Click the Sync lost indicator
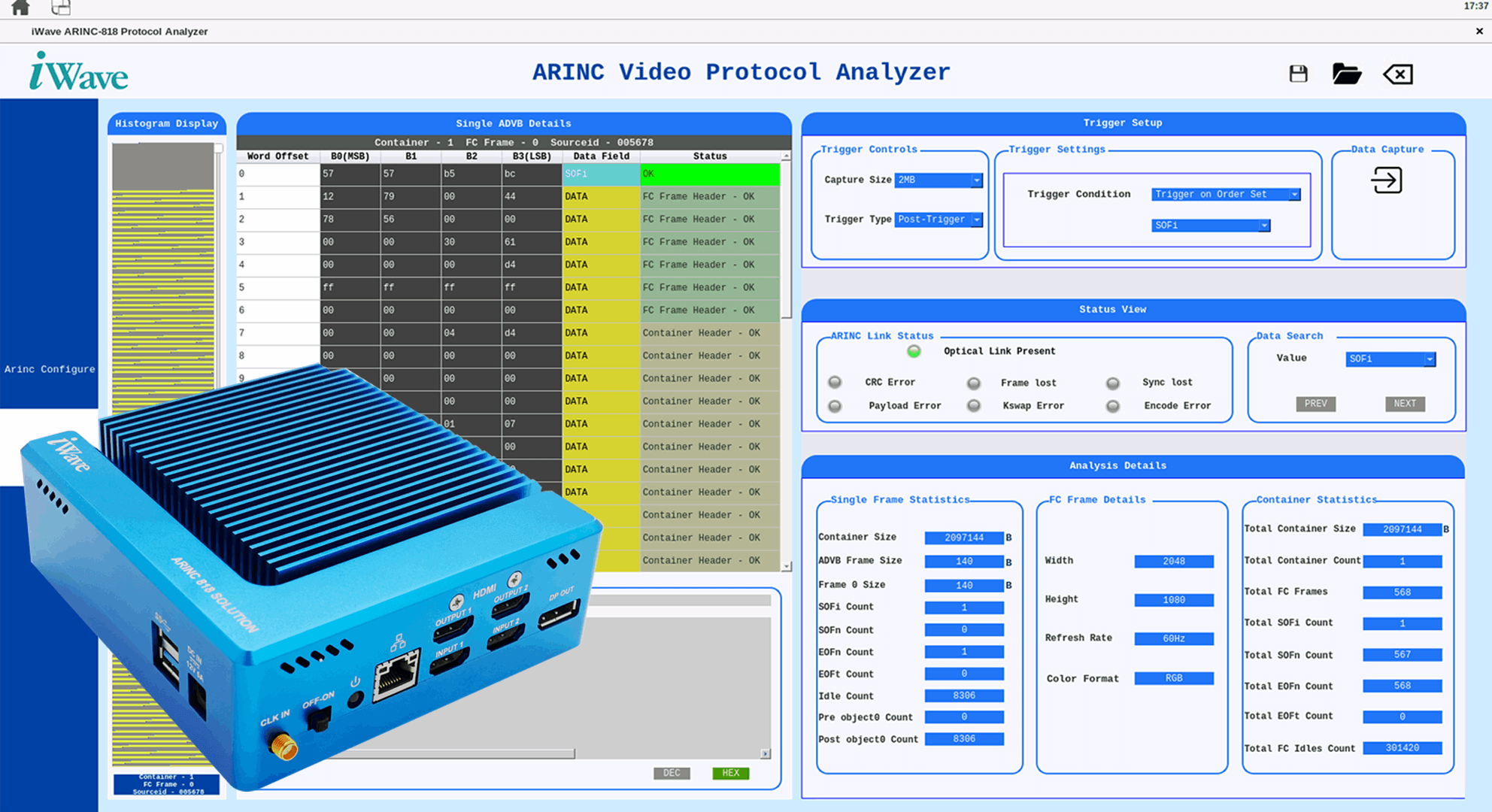This screenshot has width=1492, height=812. pos(1113,383)
